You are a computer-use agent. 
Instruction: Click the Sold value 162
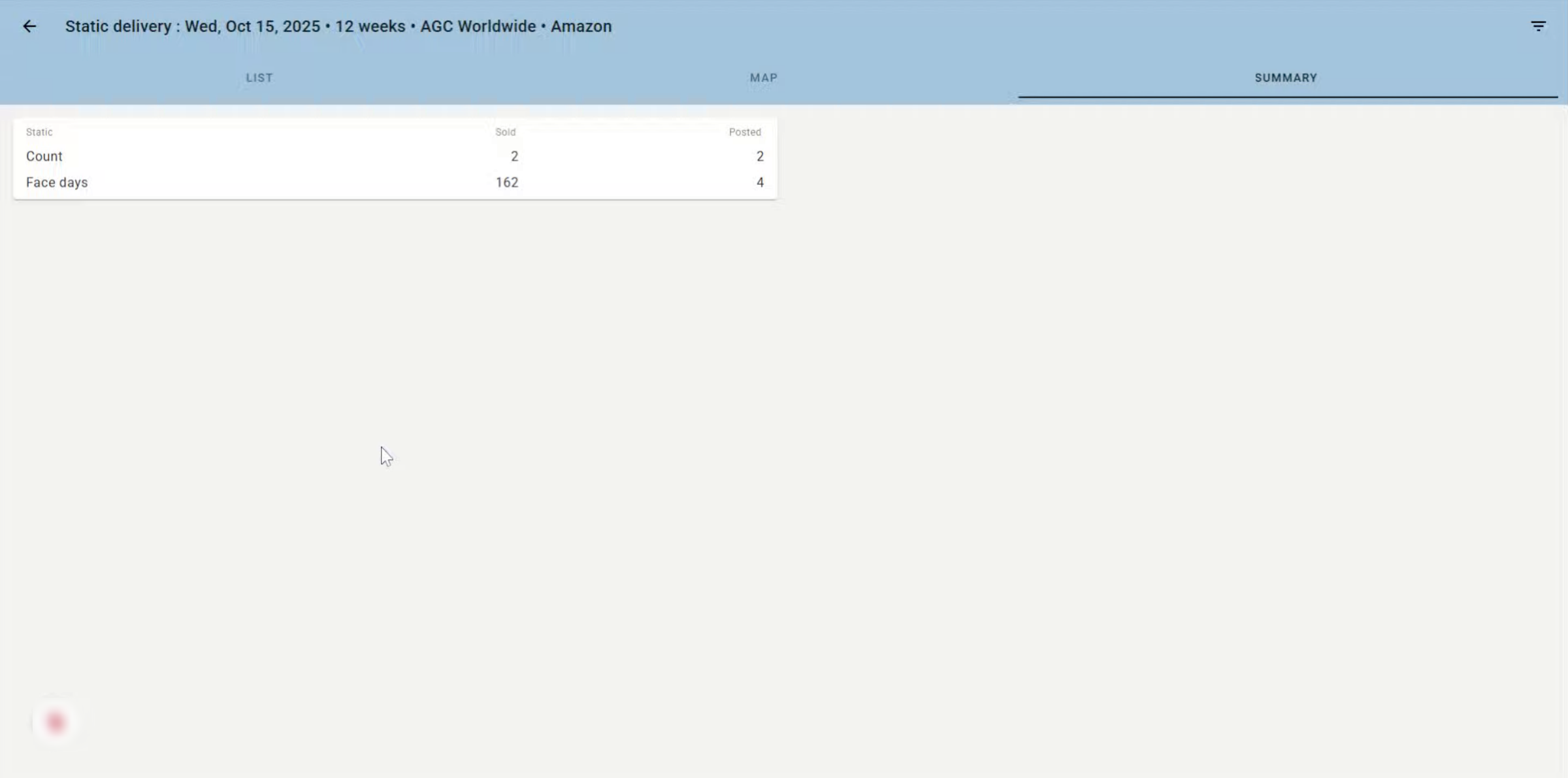pos(507,182)
